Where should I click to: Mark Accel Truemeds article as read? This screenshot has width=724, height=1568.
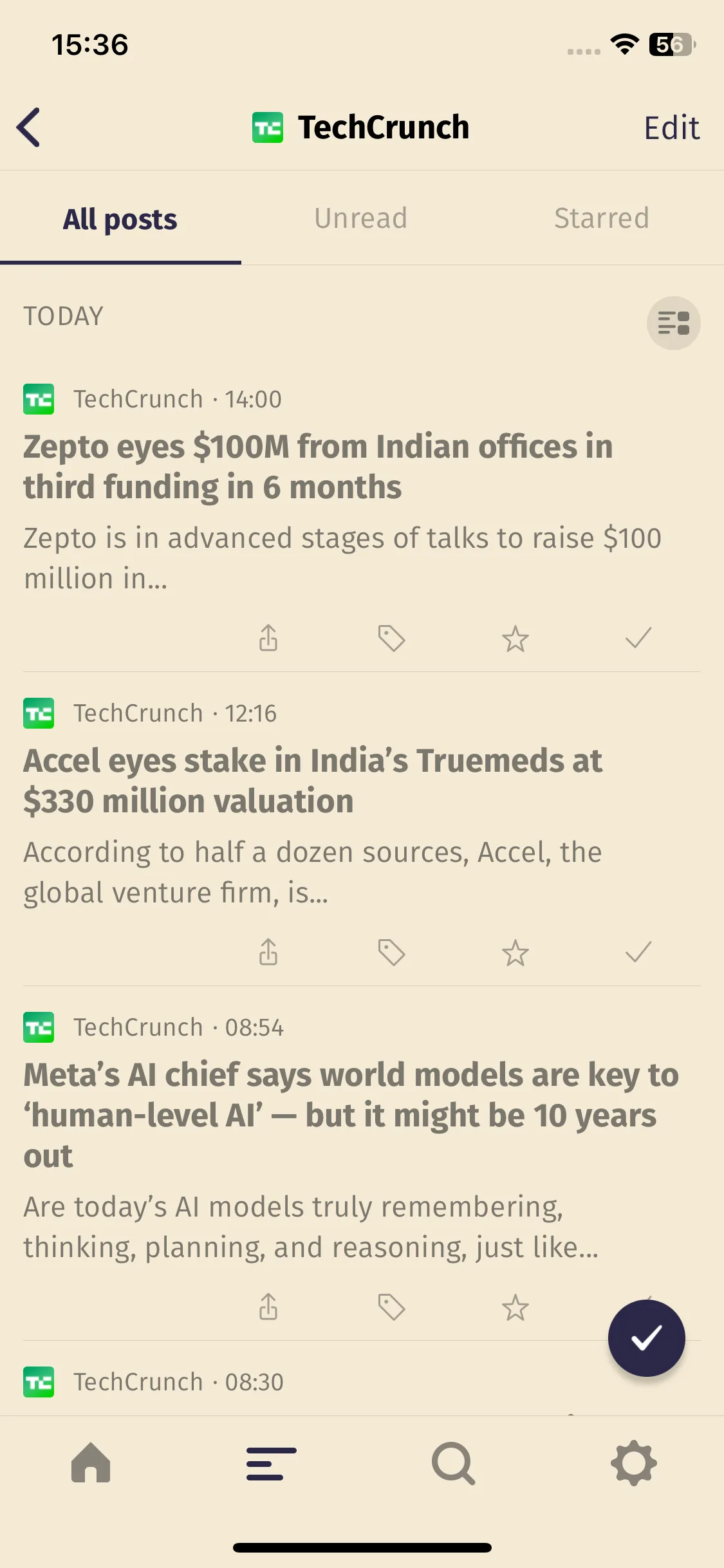pyautogui.click(x=638, y=952)
